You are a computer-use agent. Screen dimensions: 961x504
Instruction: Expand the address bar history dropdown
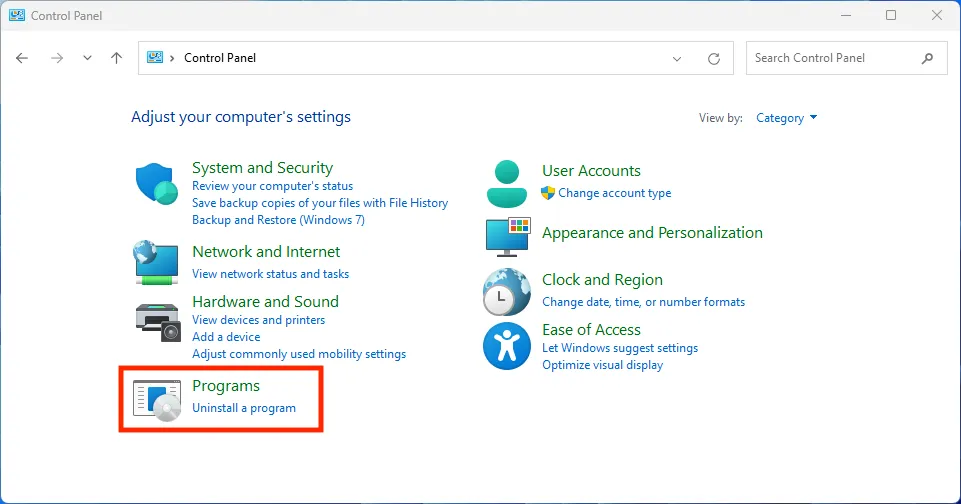tap(677, 58)
